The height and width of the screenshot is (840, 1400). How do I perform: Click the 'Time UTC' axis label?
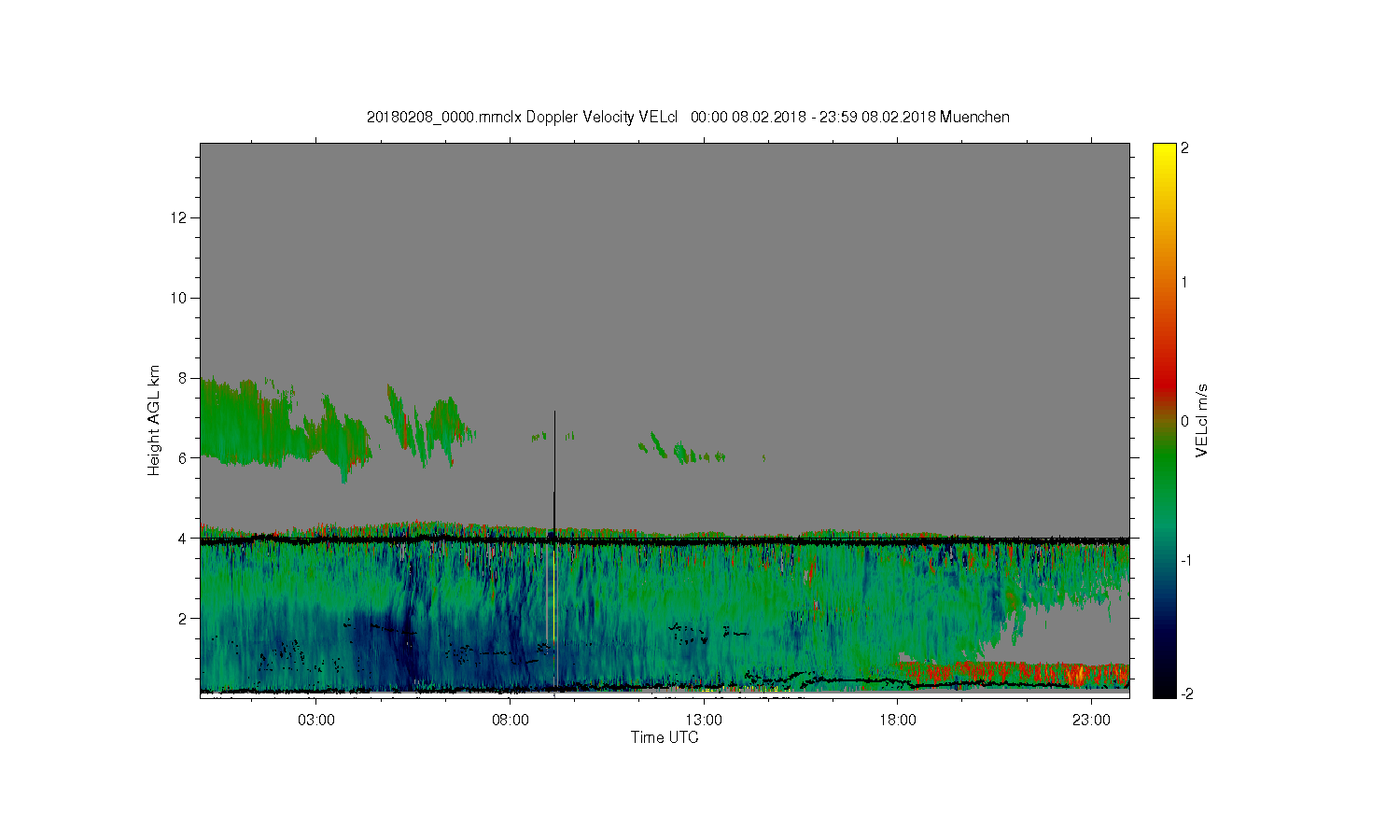tap(665, 737)
